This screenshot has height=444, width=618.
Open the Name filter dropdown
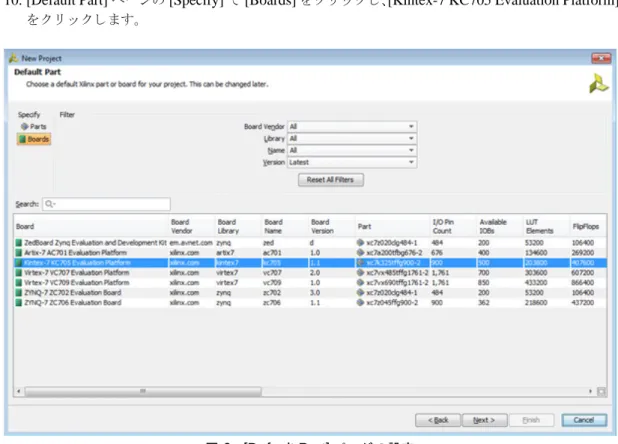point(352,150)
